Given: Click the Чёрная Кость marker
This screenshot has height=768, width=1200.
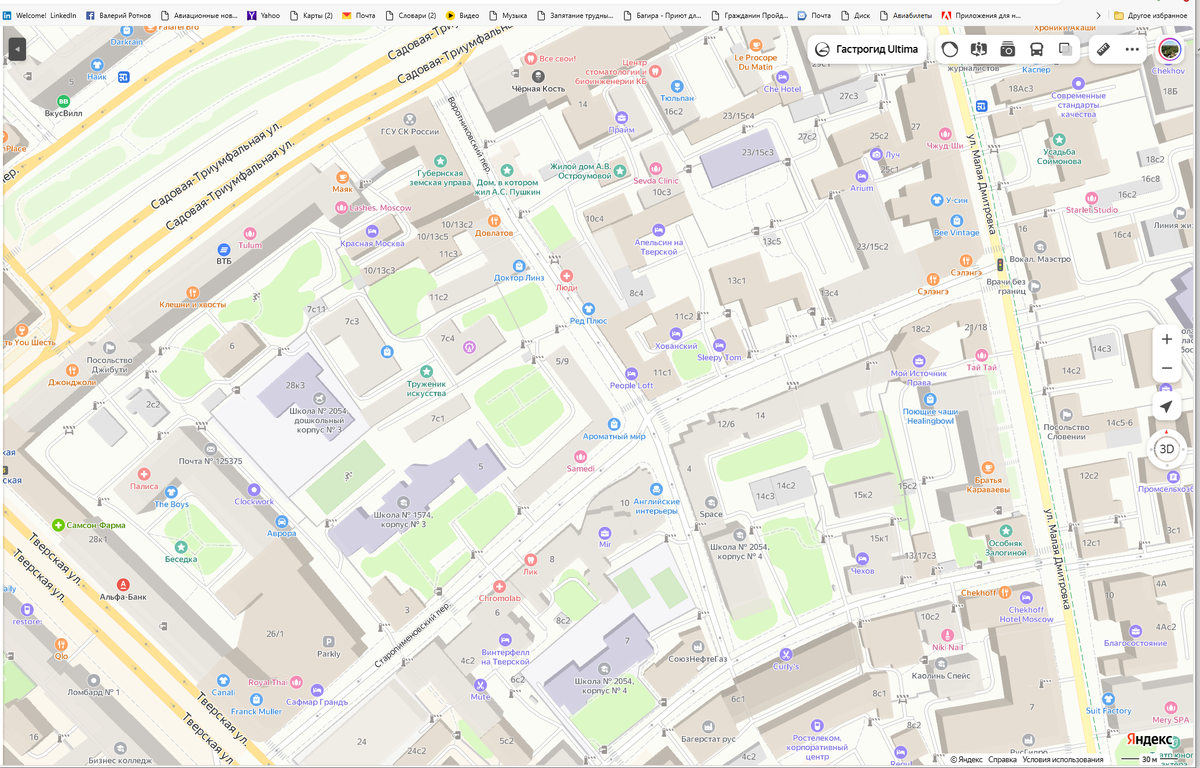Looking at the screenshot, I should (x=539, y=76).
